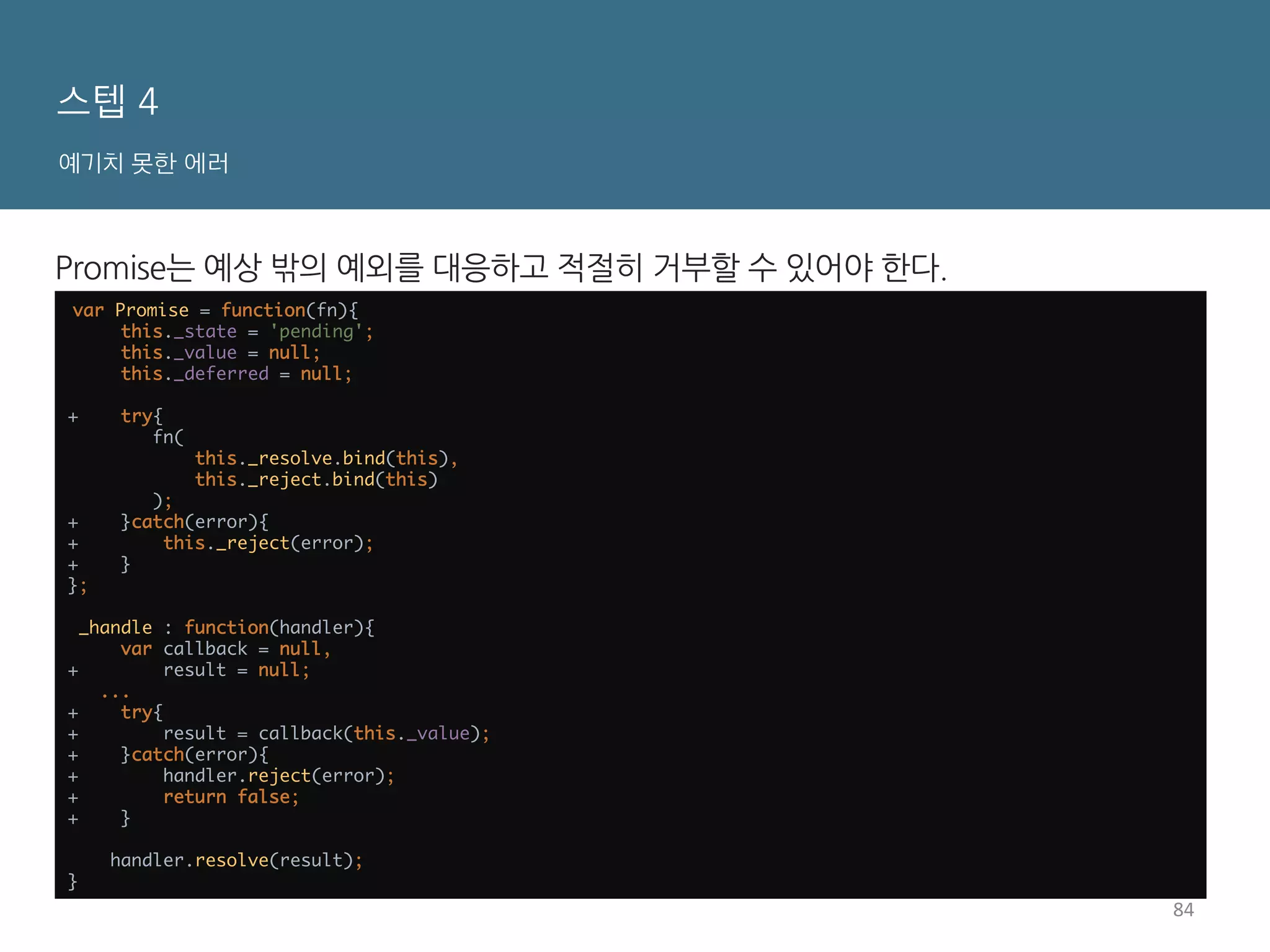Click code line 'var Promise = function(fn){'
This screenshot has height=952, width=1270.
(x=215, y=311)
